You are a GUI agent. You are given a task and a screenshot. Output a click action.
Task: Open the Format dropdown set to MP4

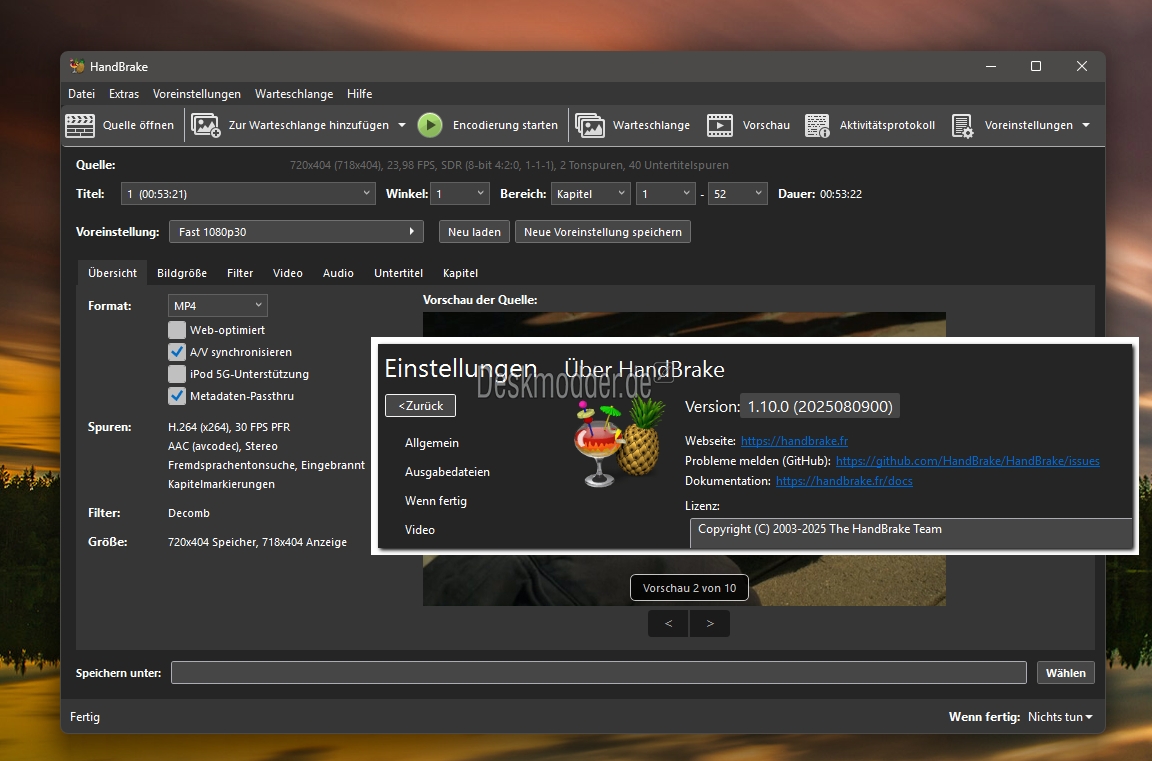(x=217, y=306)
